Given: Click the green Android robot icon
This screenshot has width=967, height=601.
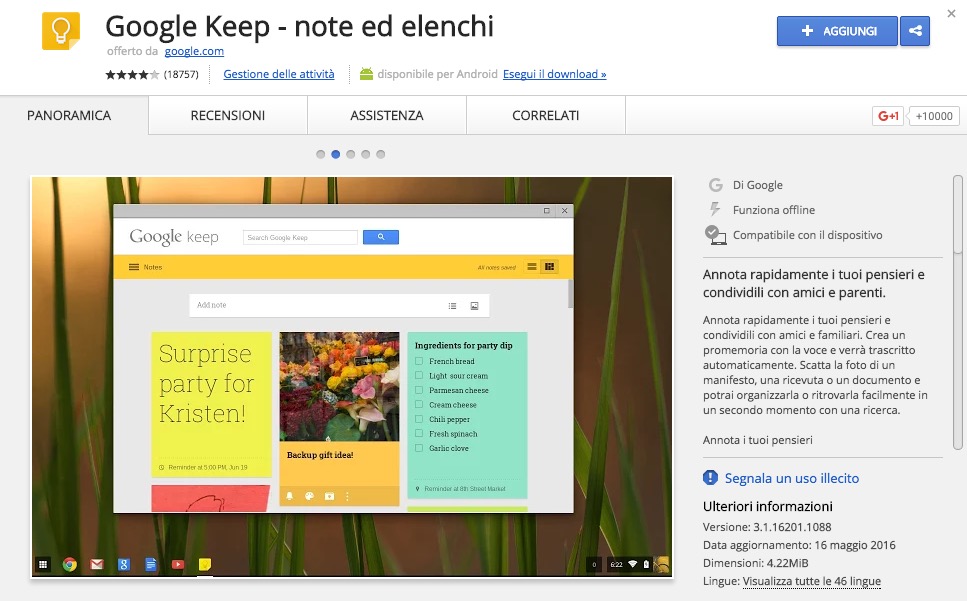Looking at the screenshot, I should [366, 74].
